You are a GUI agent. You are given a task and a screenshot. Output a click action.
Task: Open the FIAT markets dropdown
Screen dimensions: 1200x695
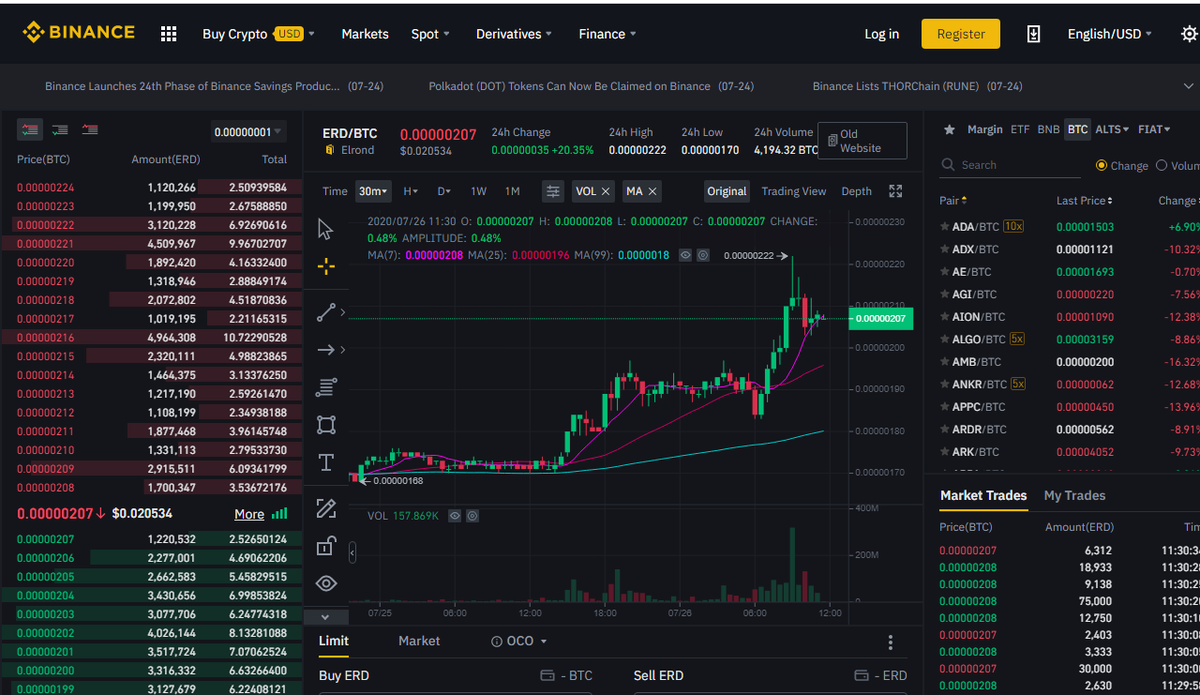[x=1153, y=130]
